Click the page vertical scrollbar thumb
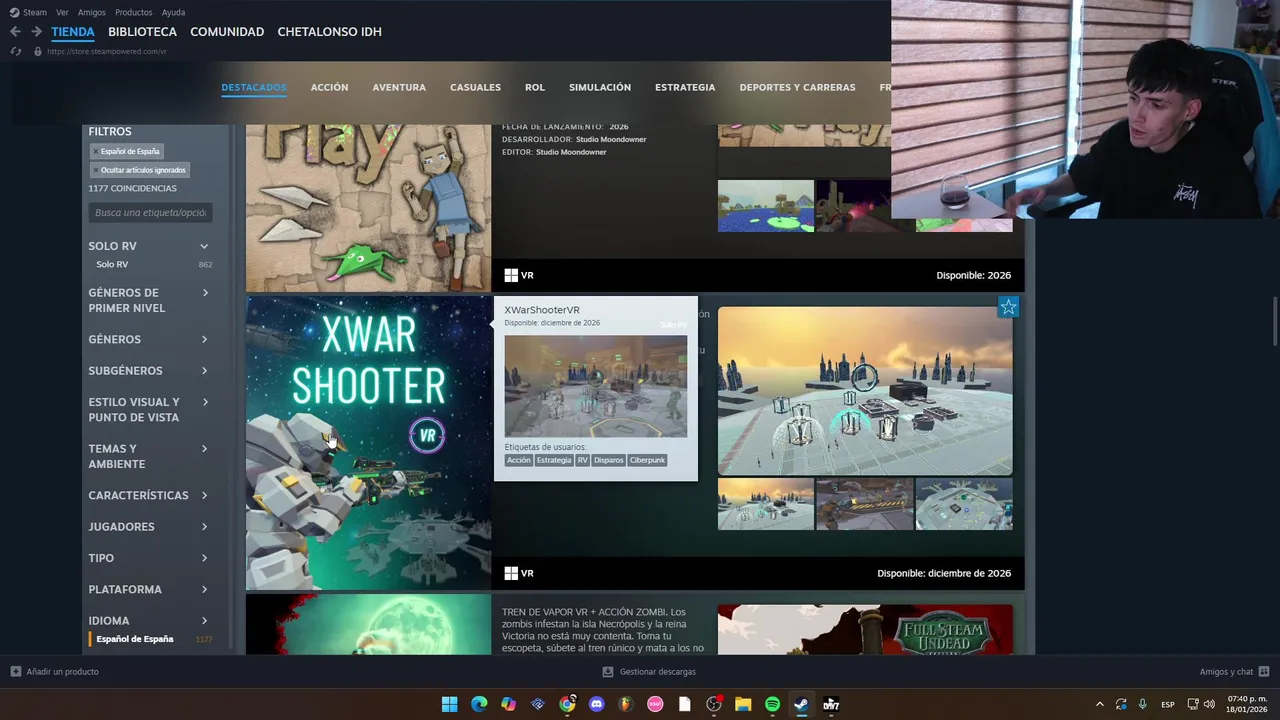The image size is (1280, 720). pos(1274,322)
